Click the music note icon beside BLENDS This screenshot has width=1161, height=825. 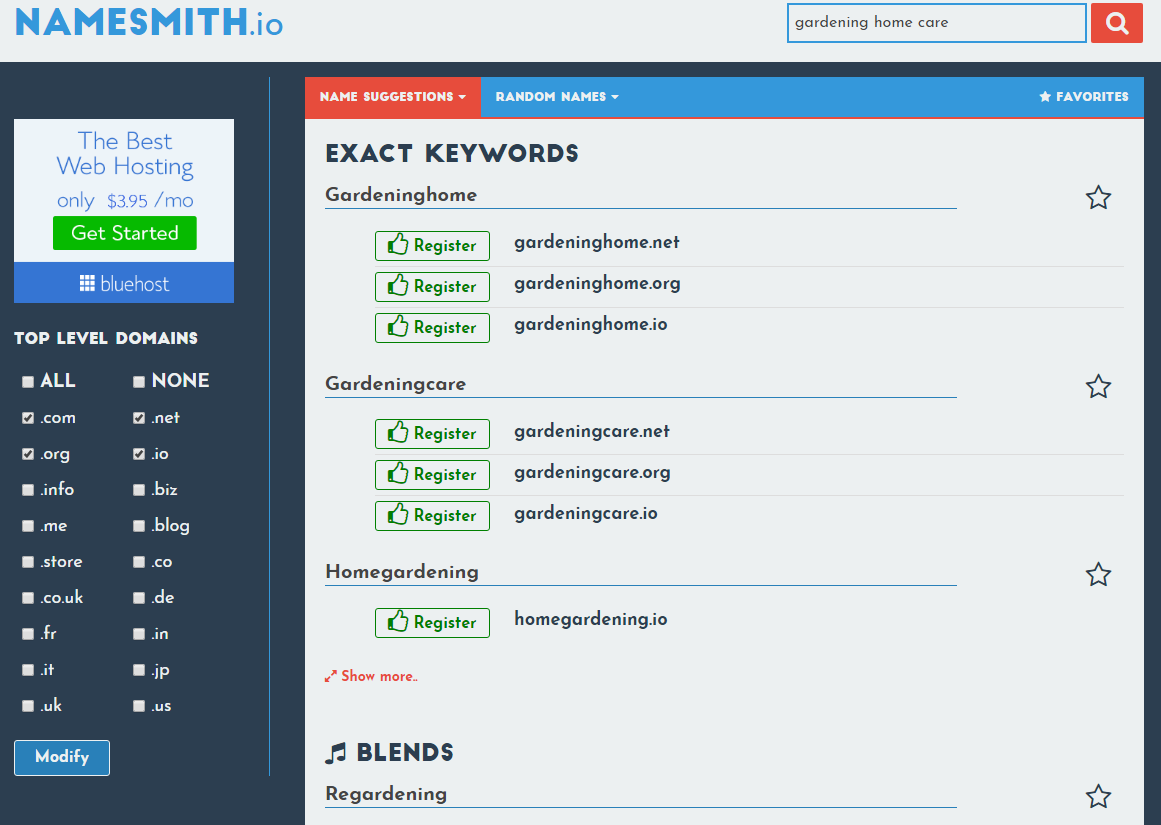click(x=334, y=752)
